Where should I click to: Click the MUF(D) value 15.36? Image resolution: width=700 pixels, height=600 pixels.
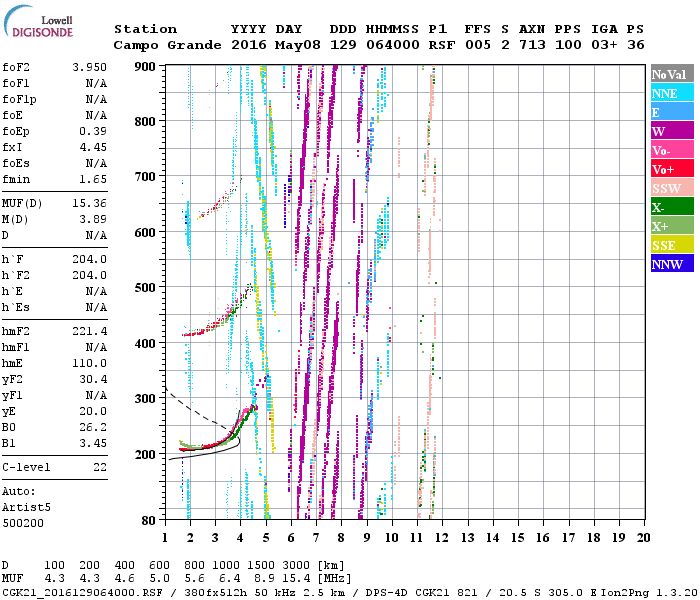click(89, 204)
